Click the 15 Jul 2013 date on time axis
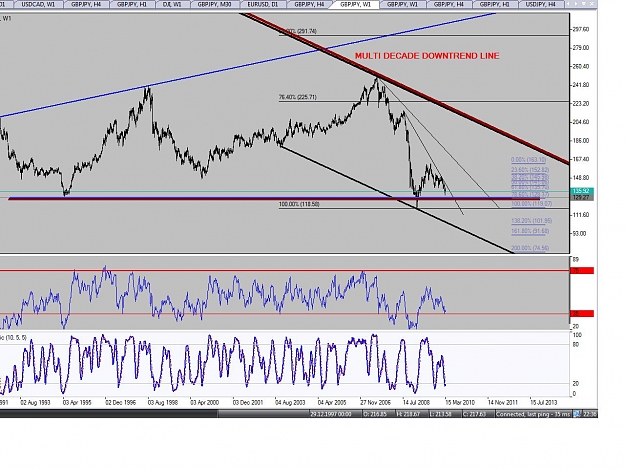 point(544,402)
